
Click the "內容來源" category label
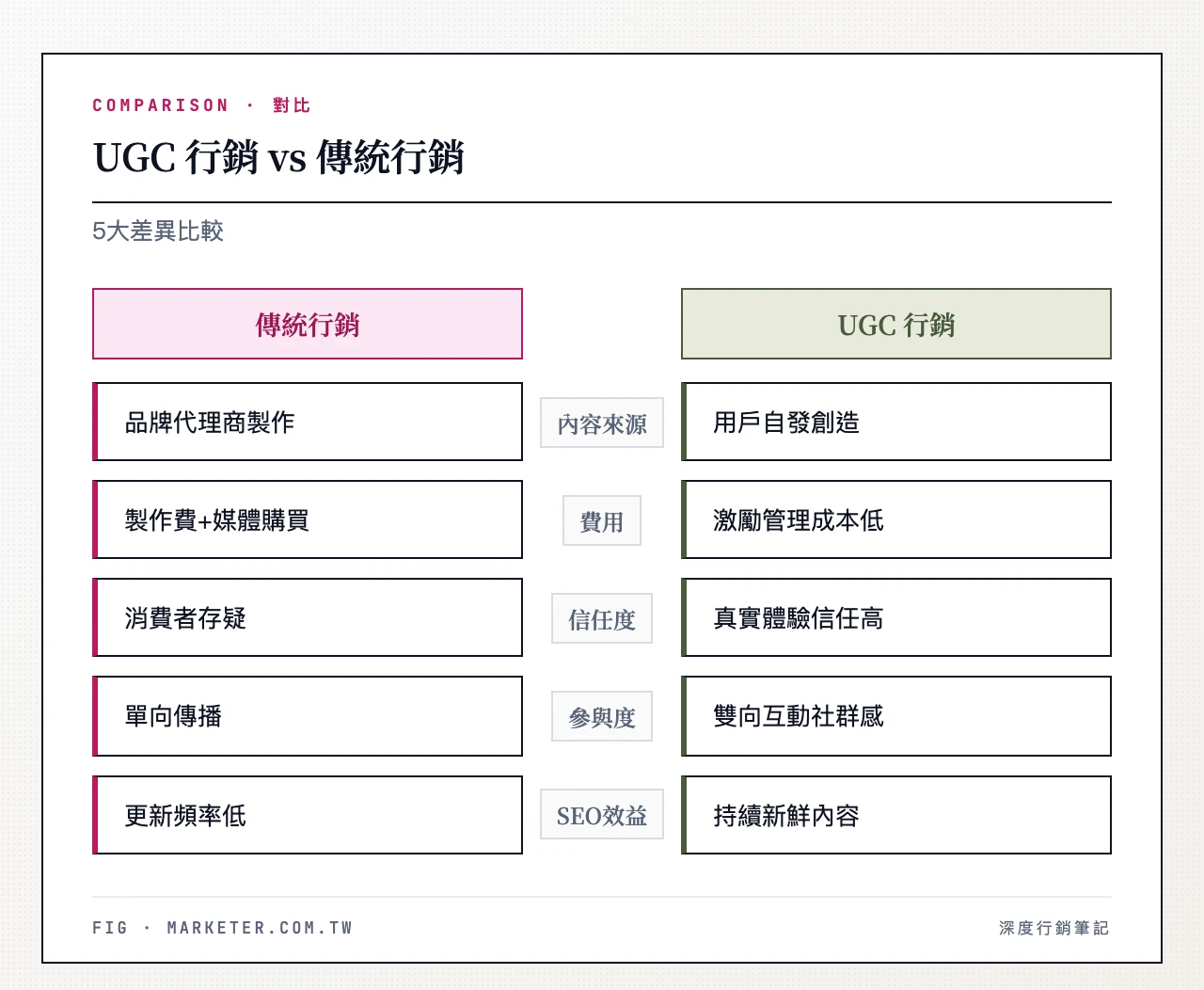(x=602, y=423)
